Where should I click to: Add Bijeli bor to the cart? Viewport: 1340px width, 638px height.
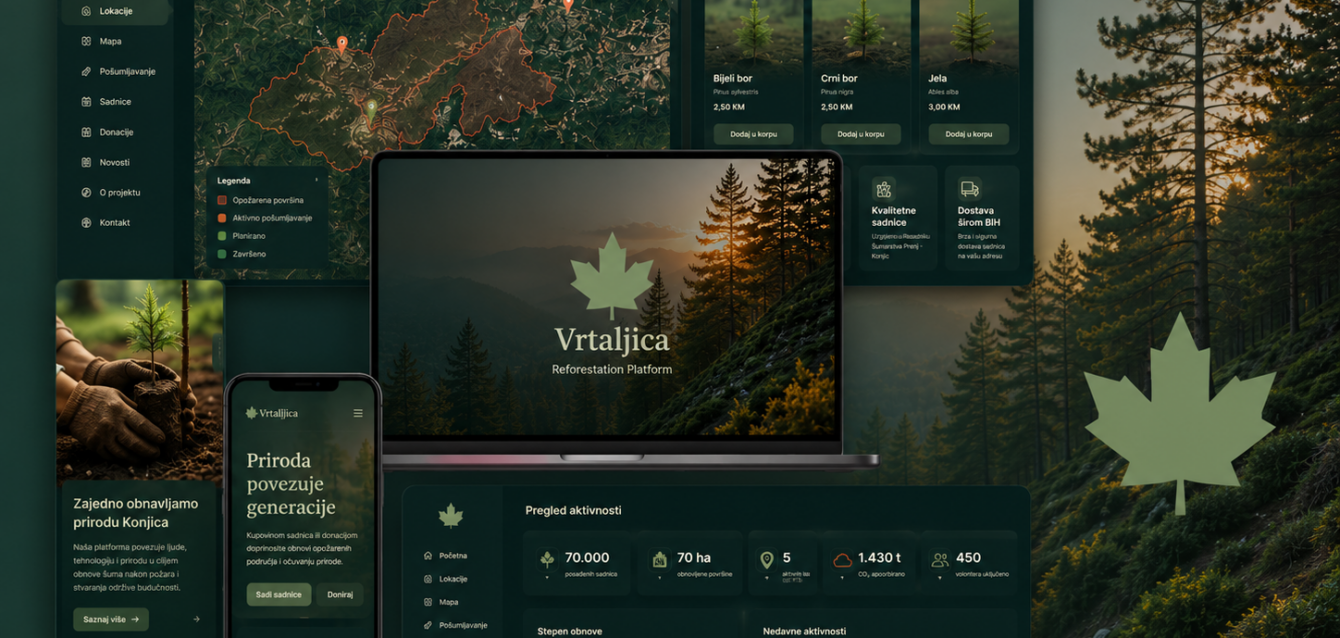click(x=753, y=134)
